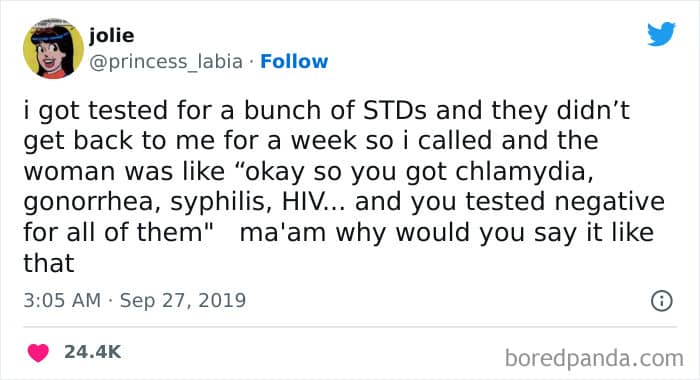The width and height of the screenshot is (700, 380).
Task: Click the pink heart like icon
Action: 38,353
